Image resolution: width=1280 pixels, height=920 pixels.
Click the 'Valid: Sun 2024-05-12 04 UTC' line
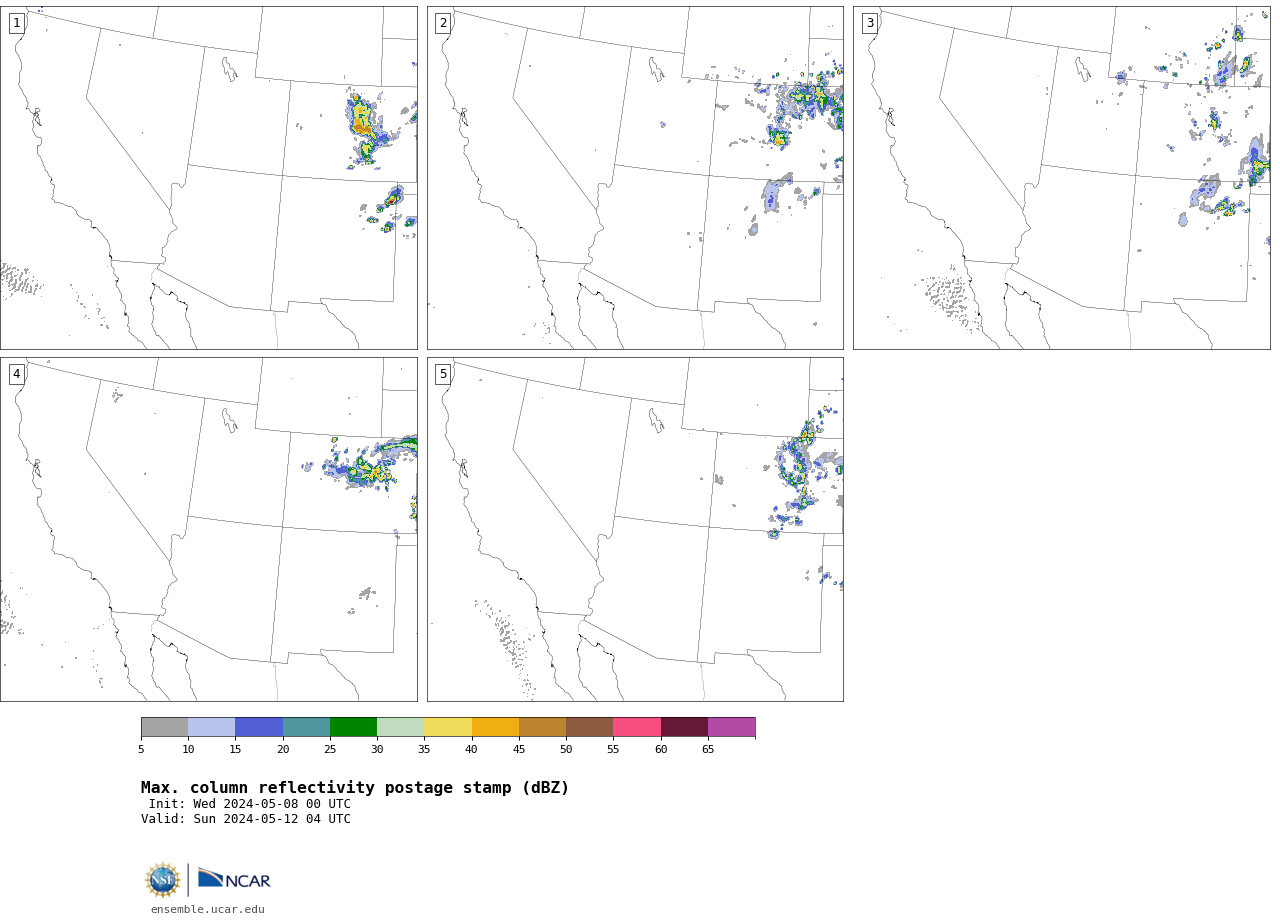246,819
